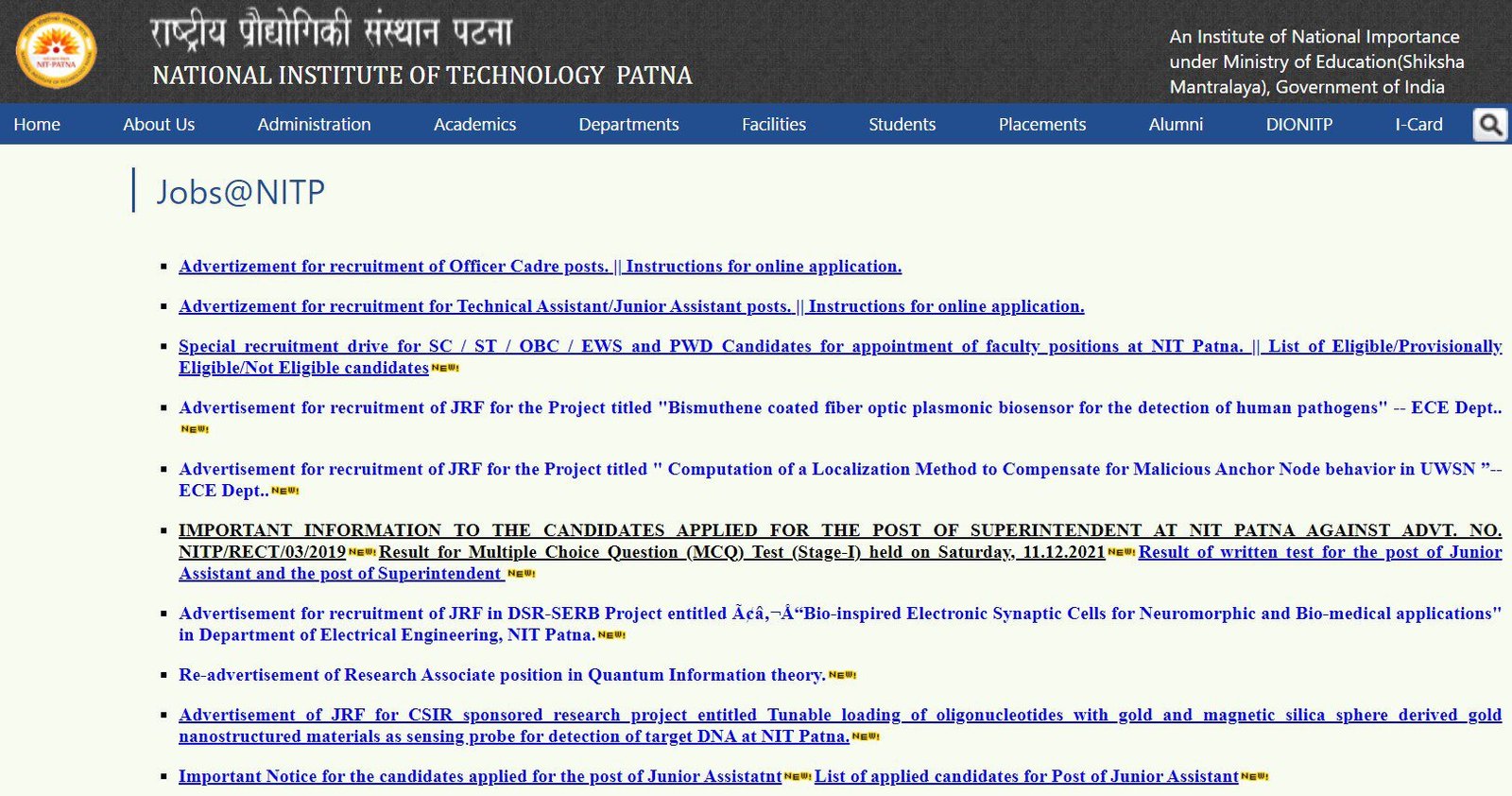This screenshot has width=1512, height=796.
Task: Open the Home menu item
Action: pyautogui.click(x=37, y=125)
